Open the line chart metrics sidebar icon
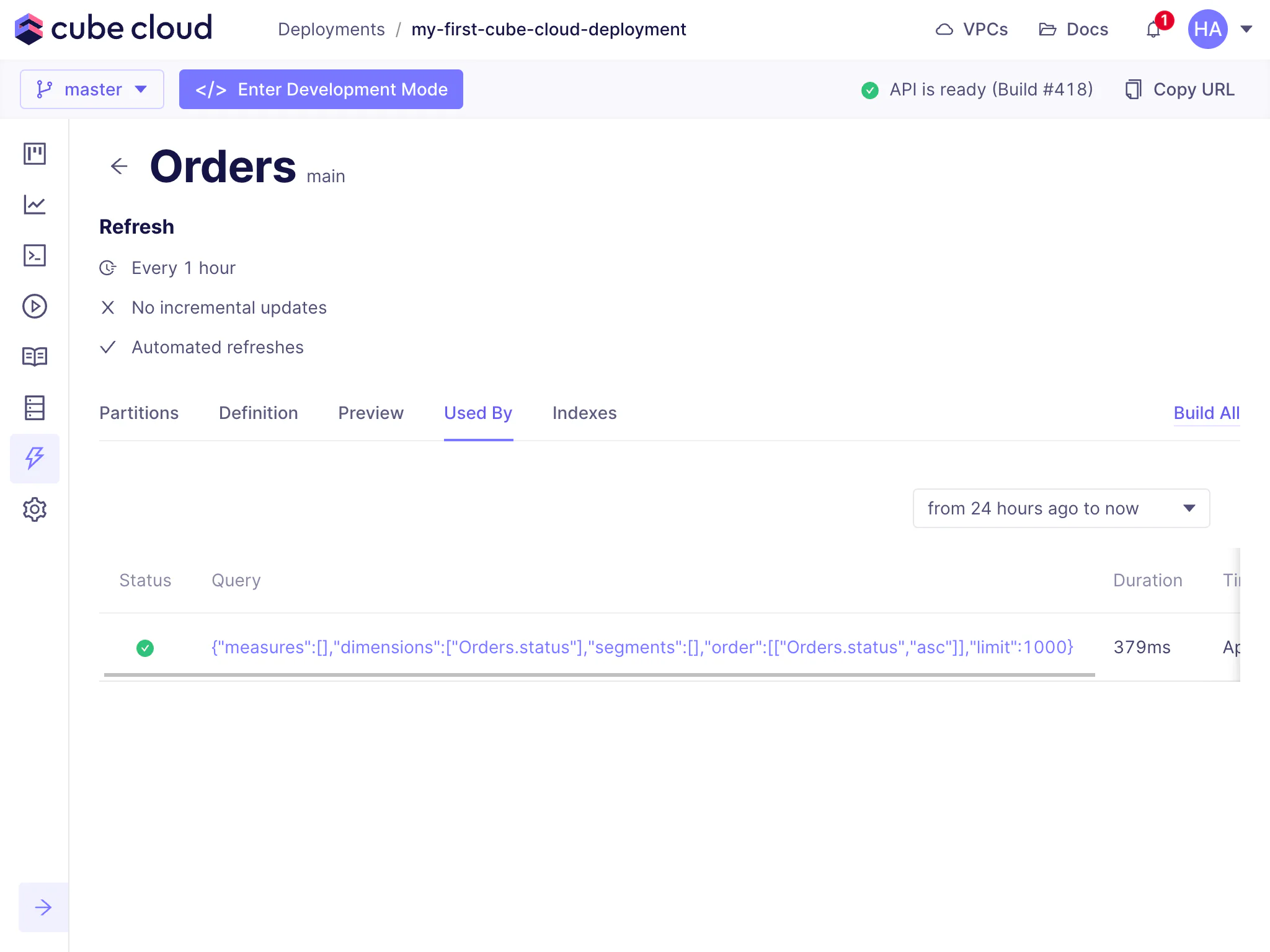The image size is (1270, 952). [x=35, y=205]
